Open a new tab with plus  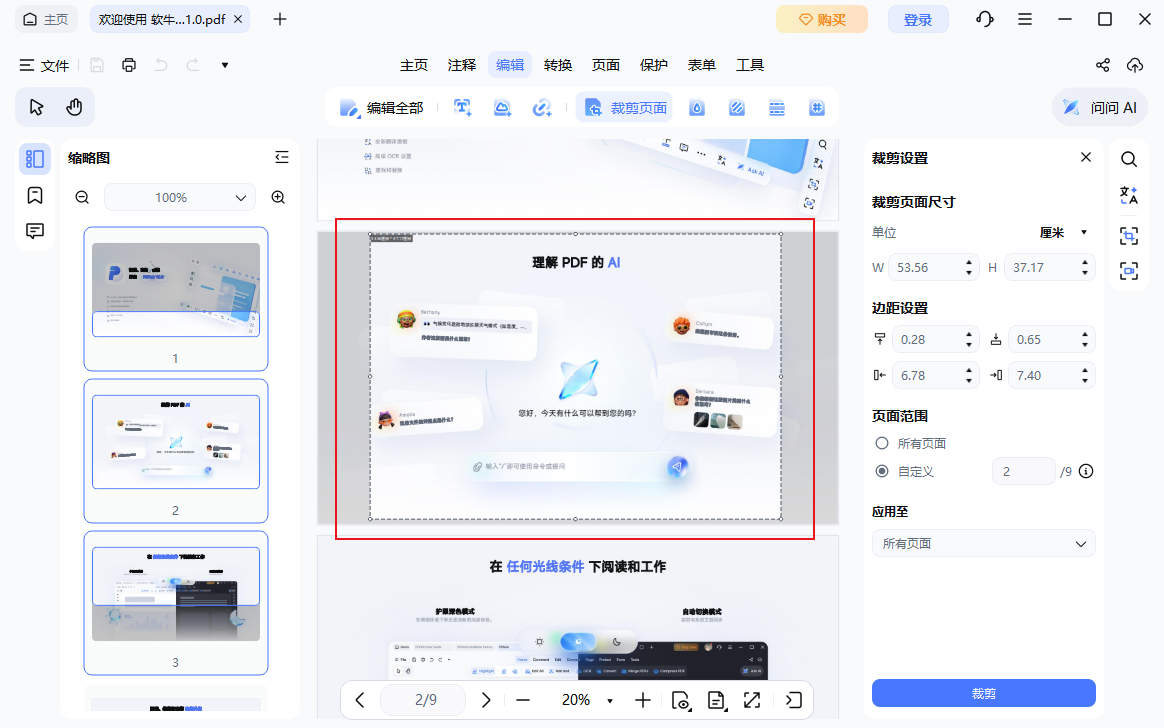click(x=280, y=19)
